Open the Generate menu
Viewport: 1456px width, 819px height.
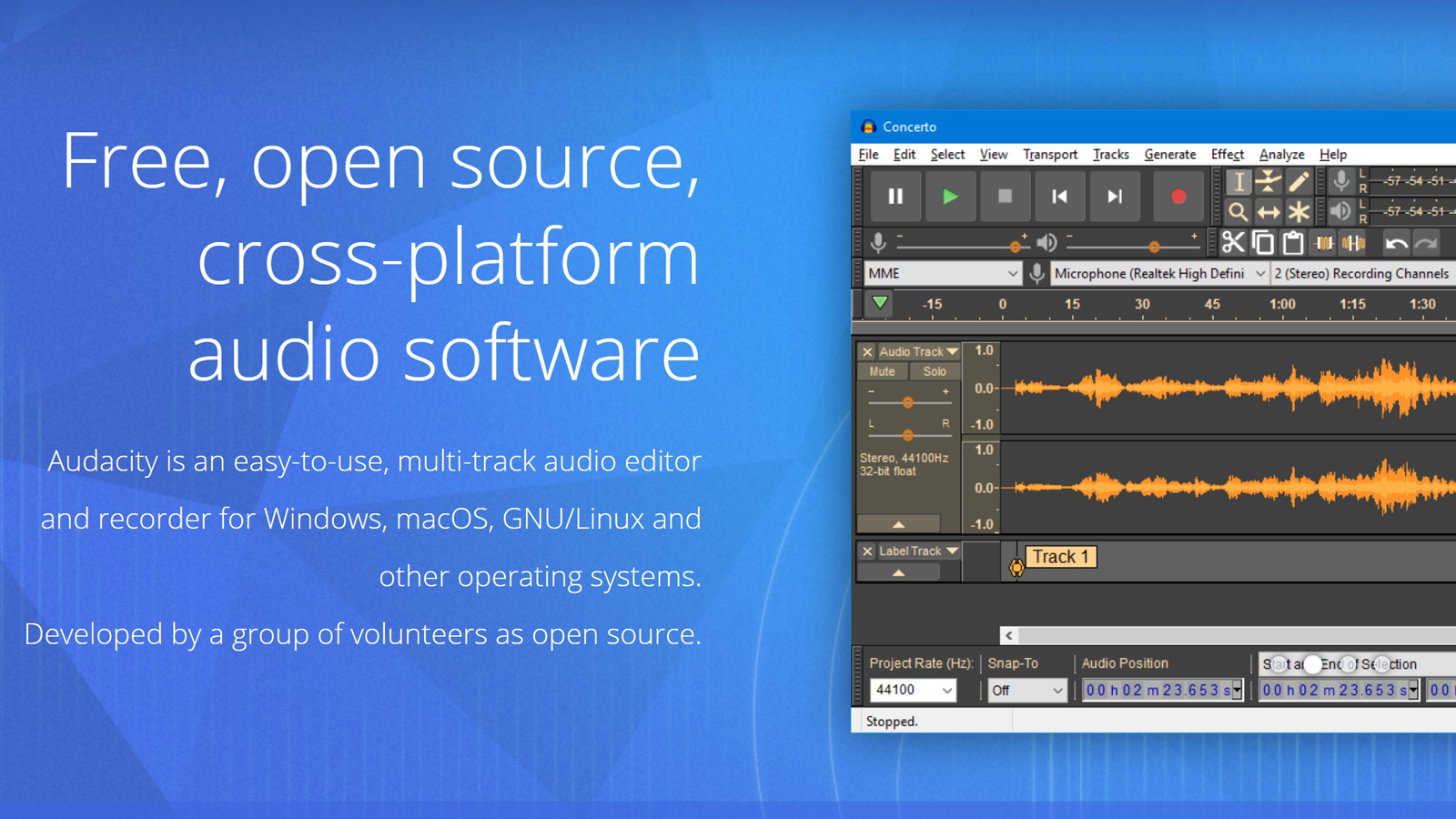tap(1169, 155)
